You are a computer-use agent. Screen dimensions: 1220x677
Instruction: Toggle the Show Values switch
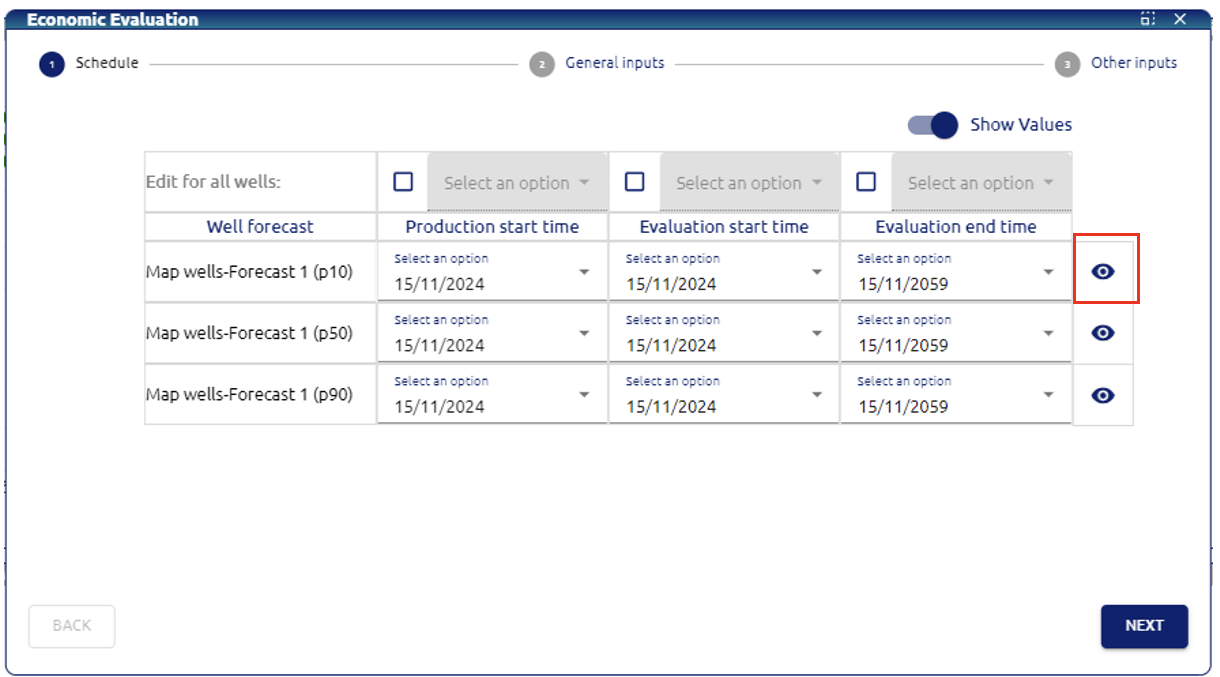pos(933,125)
